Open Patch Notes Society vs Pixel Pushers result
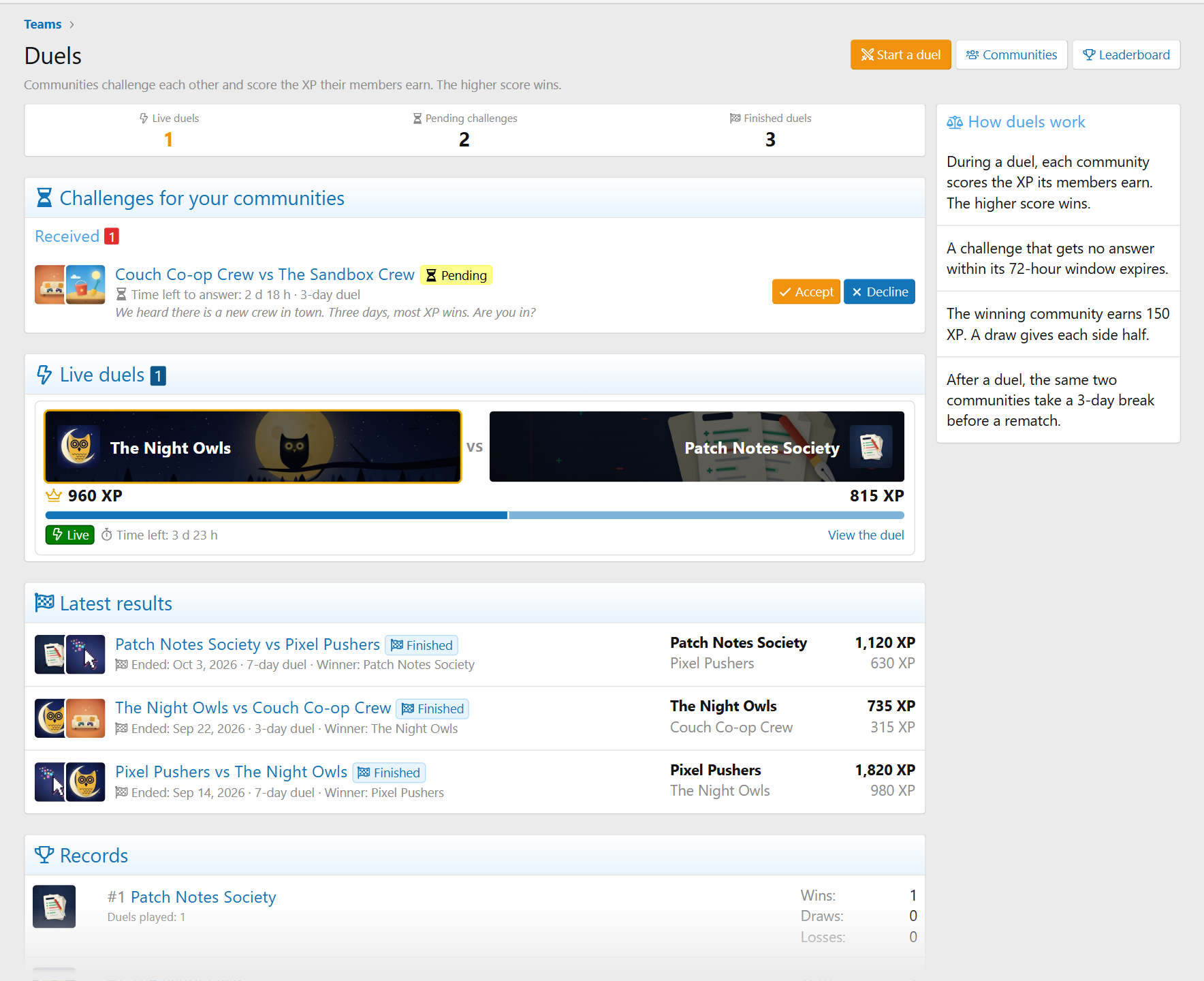The width and height of the screenshot is (1204, 981). 247,644
